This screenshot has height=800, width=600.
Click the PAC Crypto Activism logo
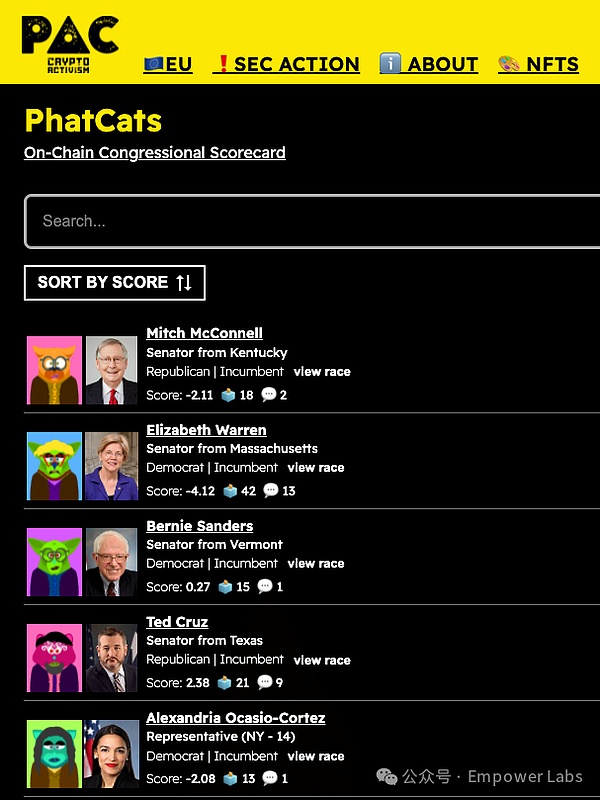coord(69,41)
